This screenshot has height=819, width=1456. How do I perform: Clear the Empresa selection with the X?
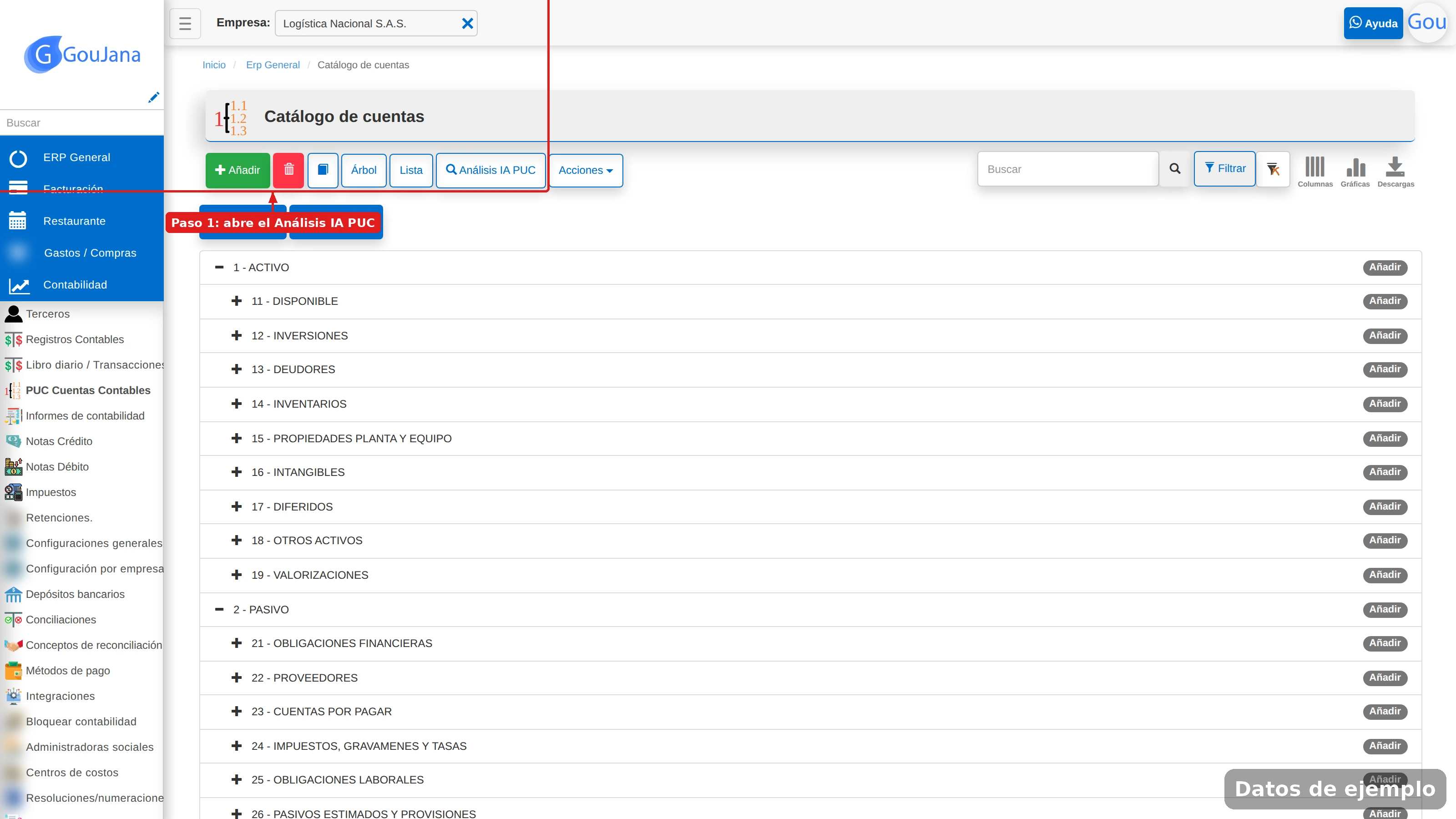[467, 23]
